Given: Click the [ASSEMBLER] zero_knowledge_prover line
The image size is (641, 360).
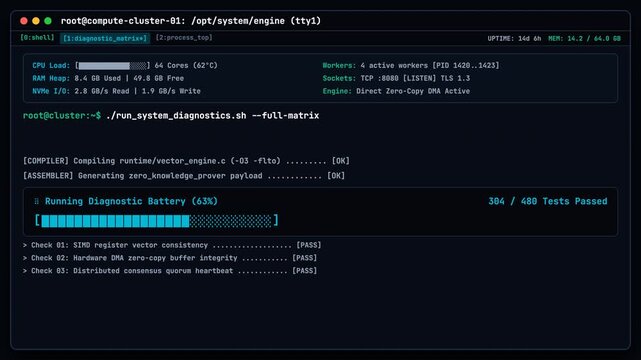Looking at the screenshot, I should click(x=184, y=176).
